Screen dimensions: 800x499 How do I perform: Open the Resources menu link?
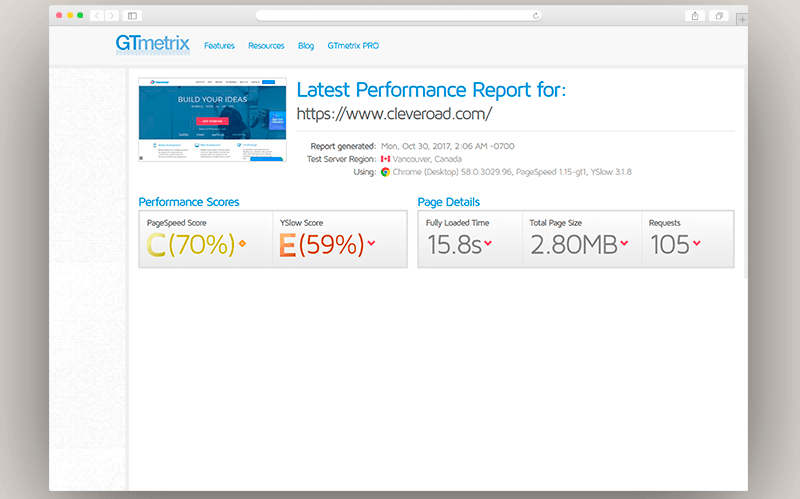[x=266, y=45]
